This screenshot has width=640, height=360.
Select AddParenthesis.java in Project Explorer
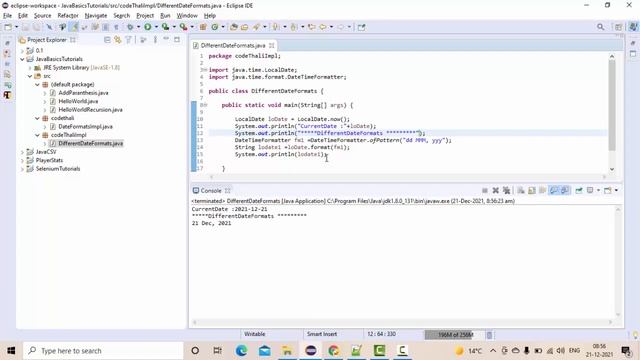click(83, 93)
